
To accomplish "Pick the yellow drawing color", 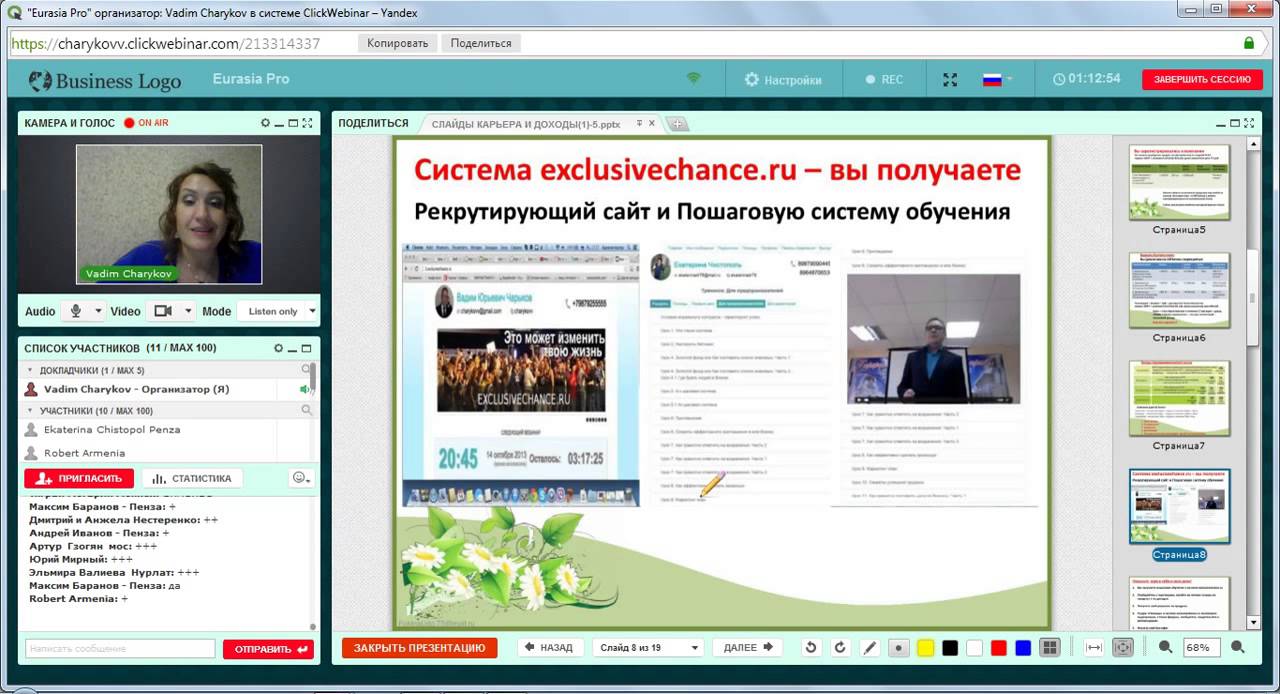I will pyautogui.click(x=925, y=648).
